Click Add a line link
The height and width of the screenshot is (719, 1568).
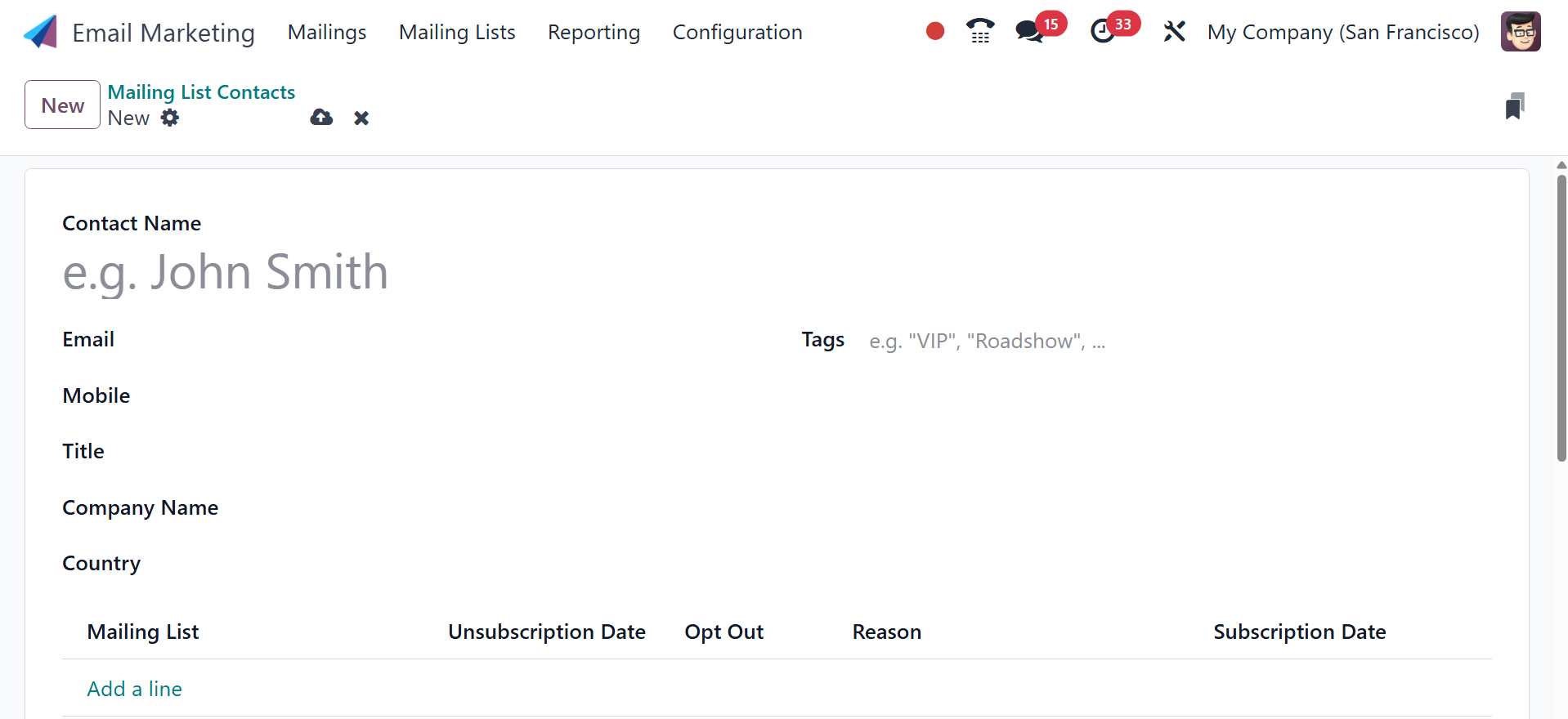(135, 689)
